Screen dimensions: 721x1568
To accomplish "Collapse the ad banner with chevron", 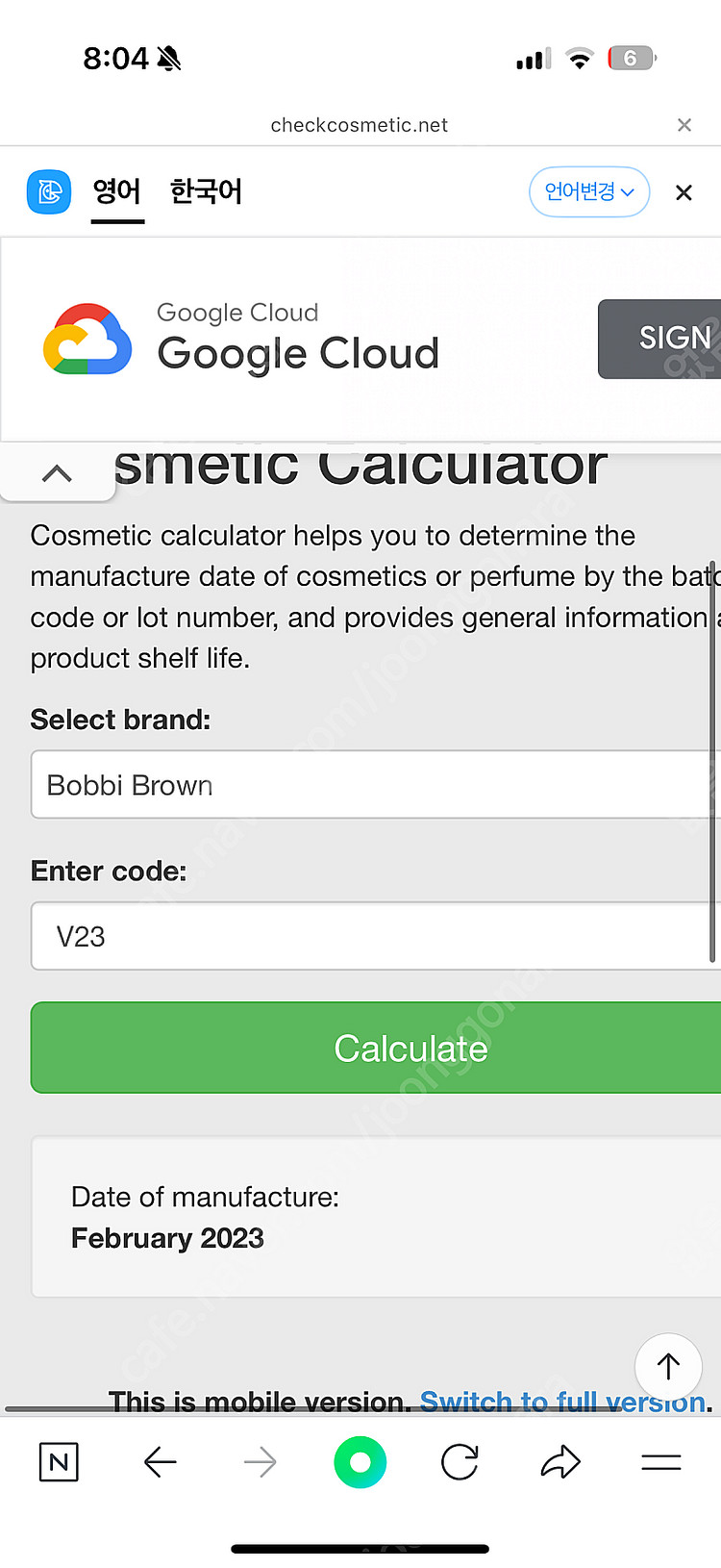I will (58, 473).
